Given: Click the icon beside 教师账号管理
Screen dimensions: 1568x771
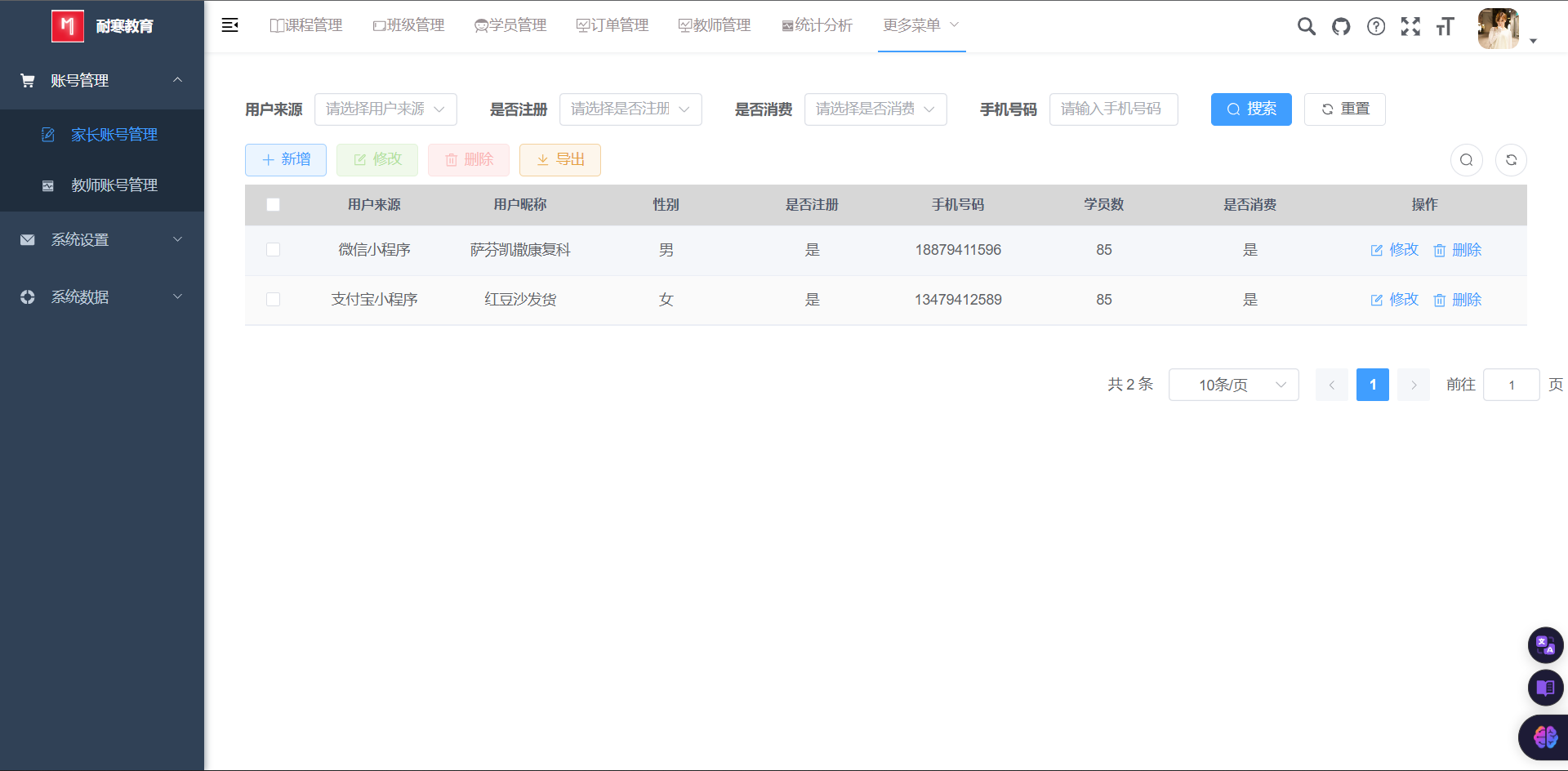Looking at the screenshot, I should click(x=48, y=185).
